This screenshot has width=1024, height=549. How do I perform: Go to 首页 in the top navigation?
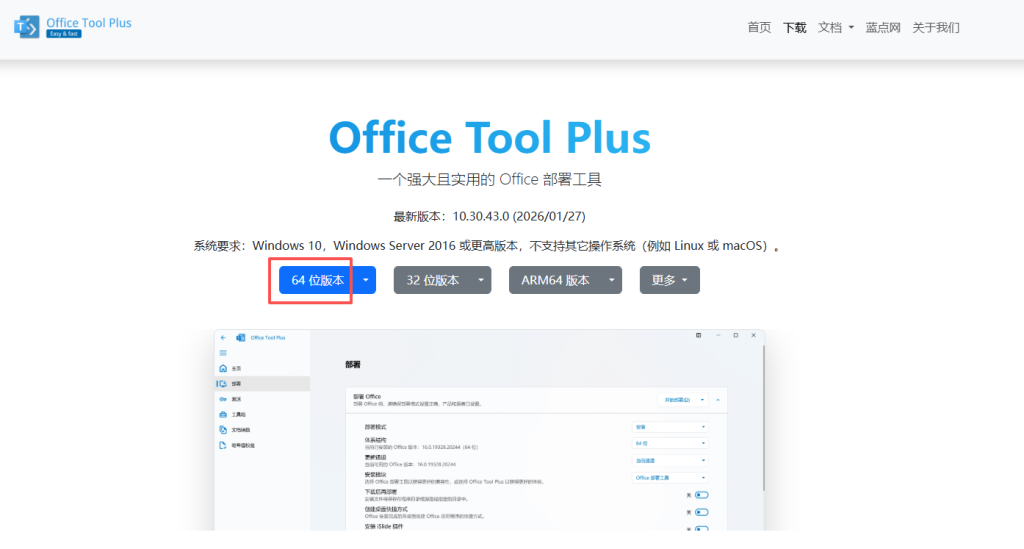pos(759,28)
